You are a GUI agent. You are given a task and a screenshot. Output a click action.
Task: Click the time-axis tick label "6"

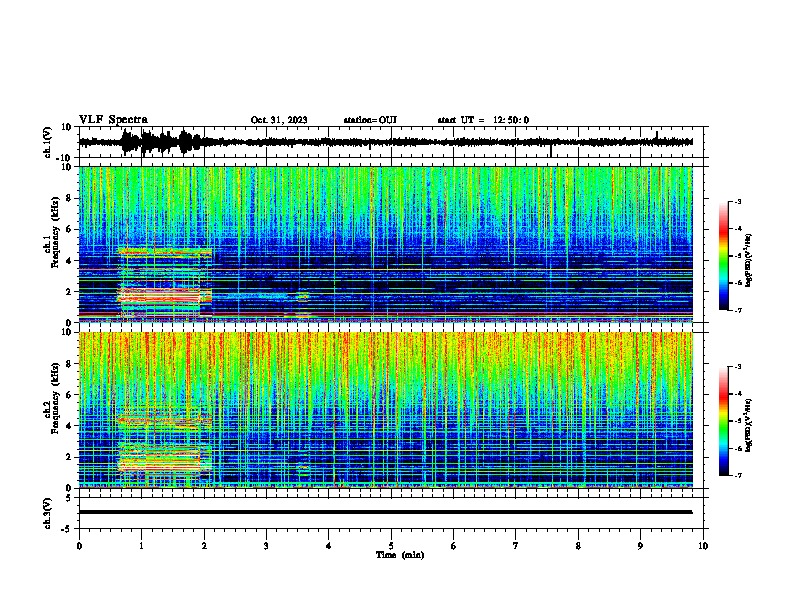[454, 546]
